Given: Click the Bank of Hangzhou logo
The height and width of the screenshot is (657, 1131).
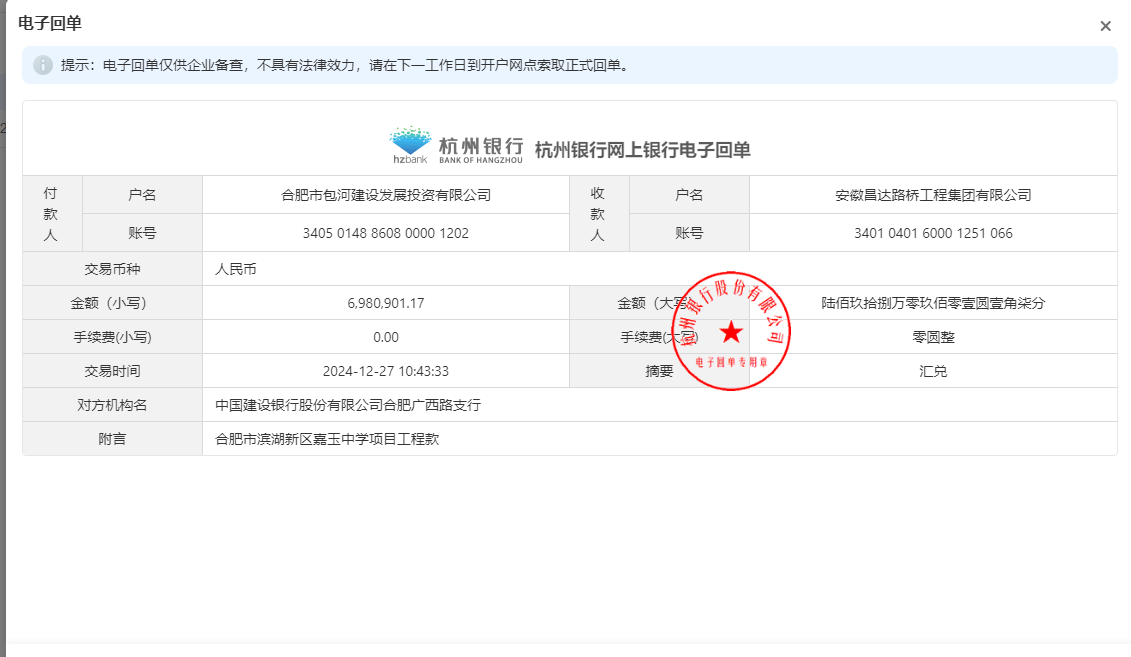Looking at the screenshot, I should click(x=456, y=146).
